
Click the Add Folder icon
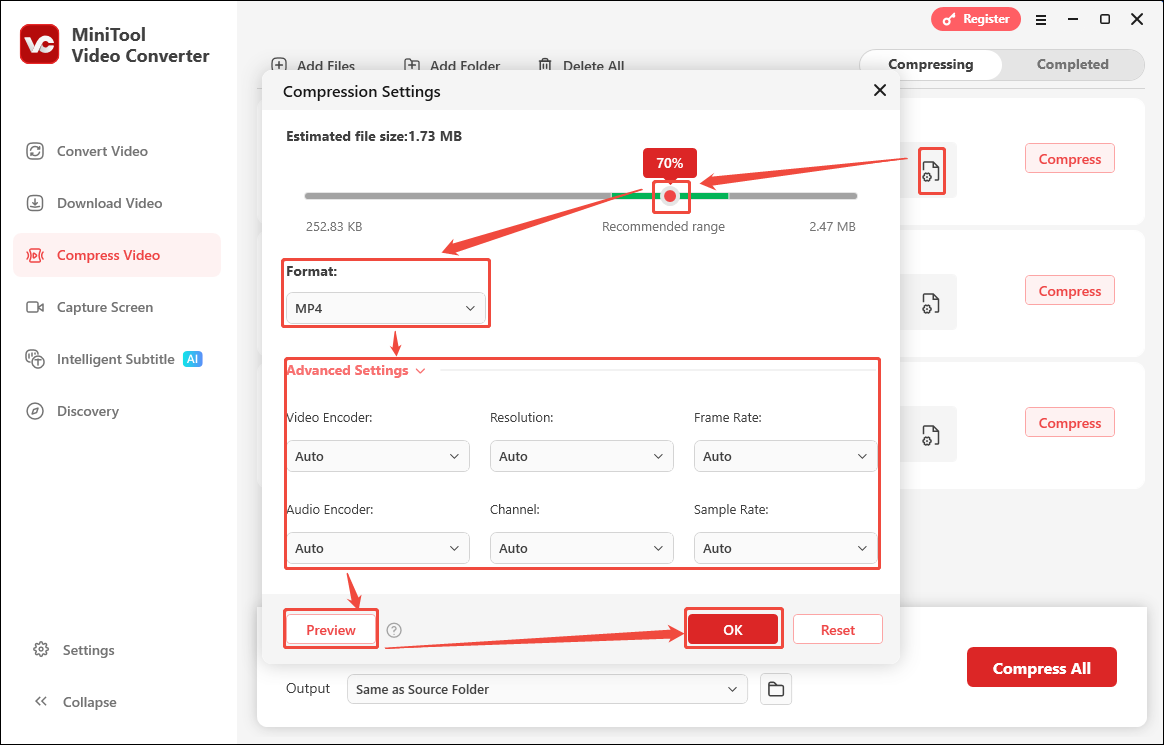(x=412, y=64)
